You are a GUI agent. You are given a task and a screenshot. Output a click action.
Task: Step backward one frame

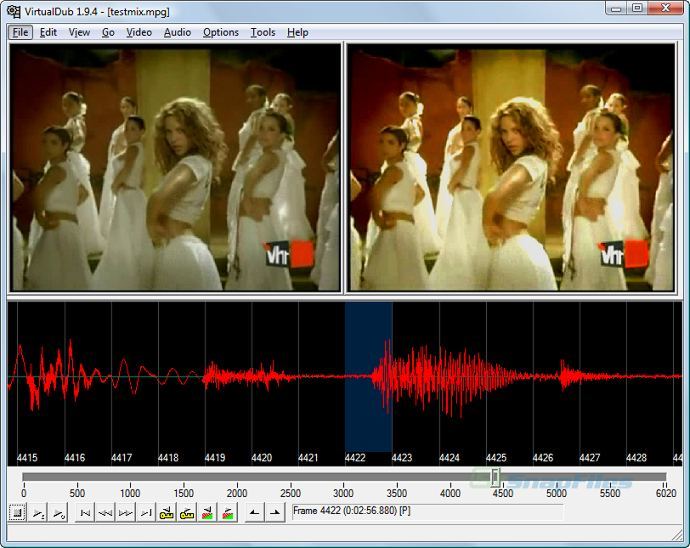(x=105, y=513)
